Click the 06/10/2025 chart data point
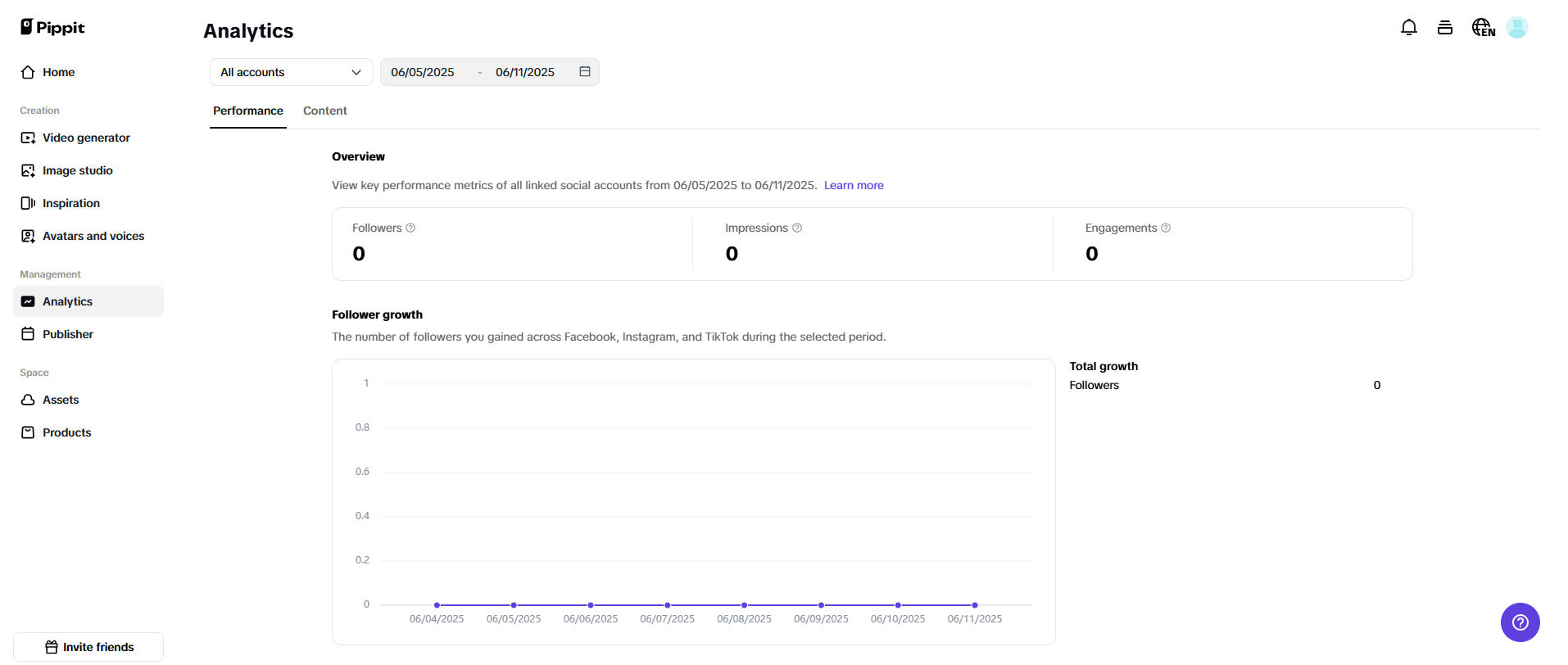The width and height of the screenshot is (1568, 665). point(898,605)
